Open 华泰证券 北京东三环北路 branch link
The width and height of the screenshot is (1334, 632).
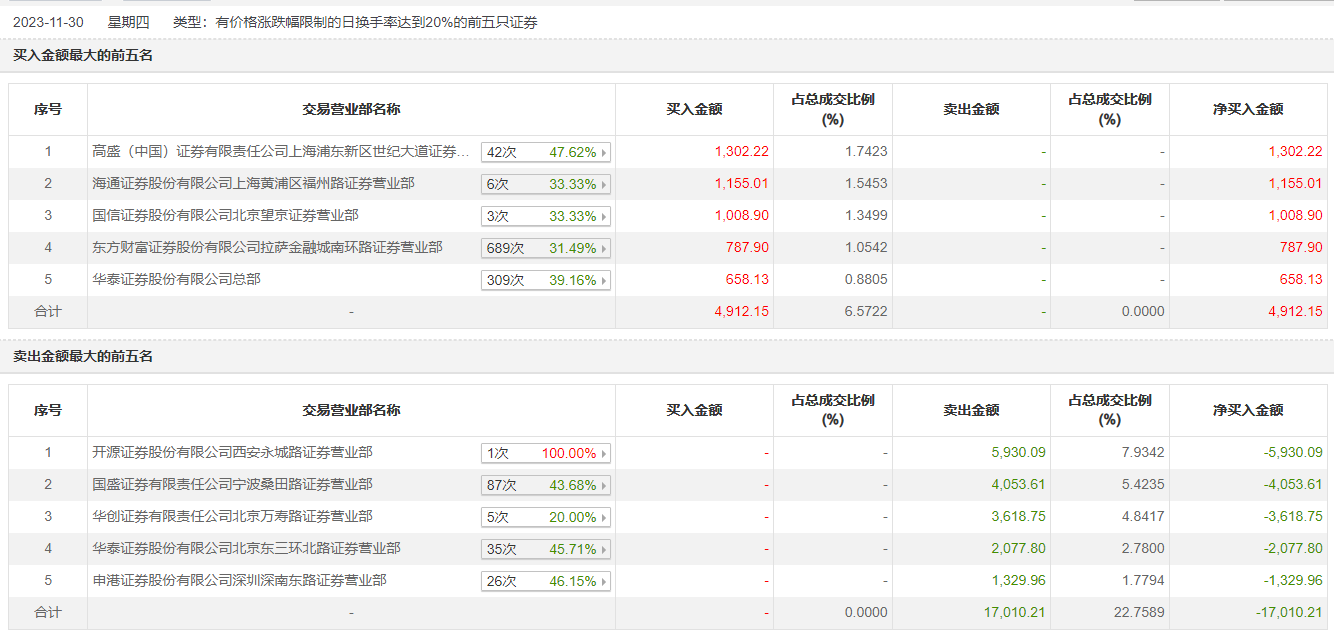click(246, 548)
